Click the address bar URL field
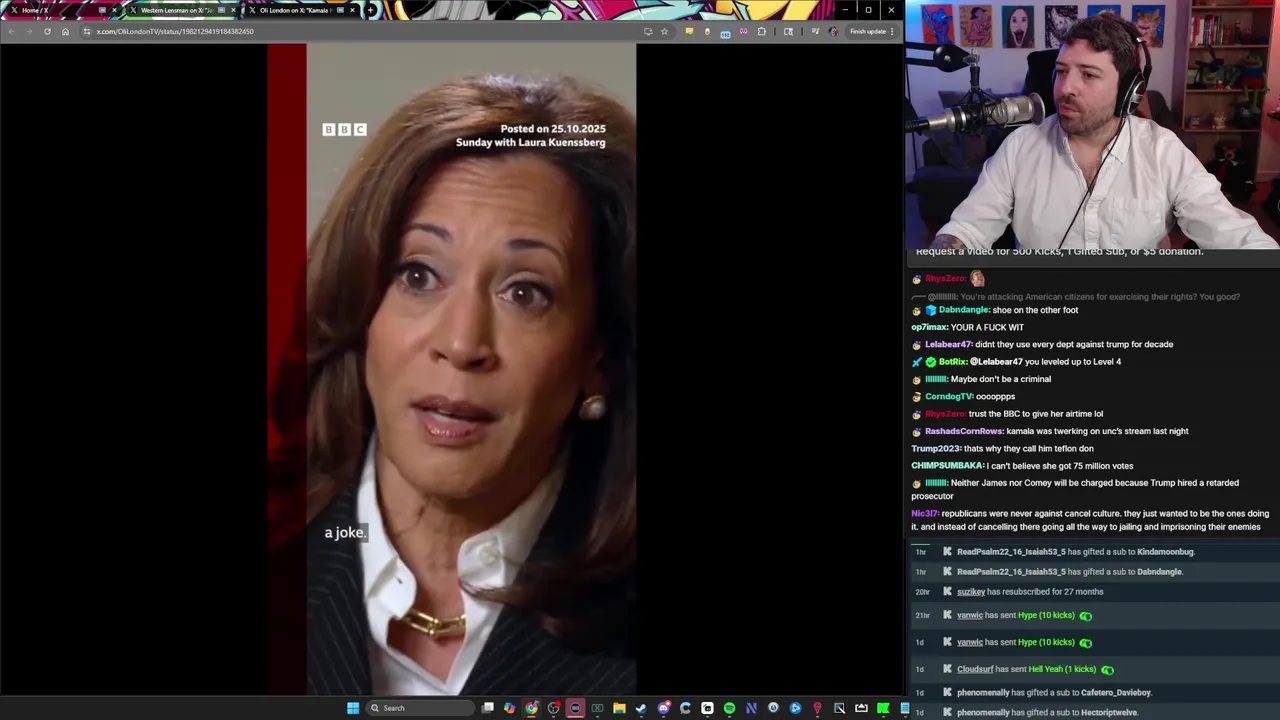The image size is (1280, 720). click(x=360, y=31)
